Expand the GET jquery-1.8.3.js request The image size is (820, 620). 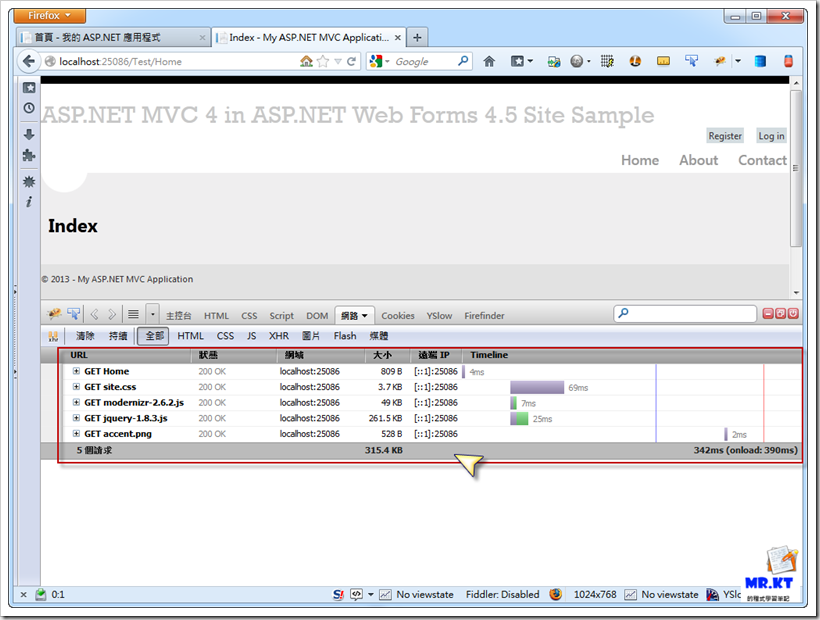point(76,418)
